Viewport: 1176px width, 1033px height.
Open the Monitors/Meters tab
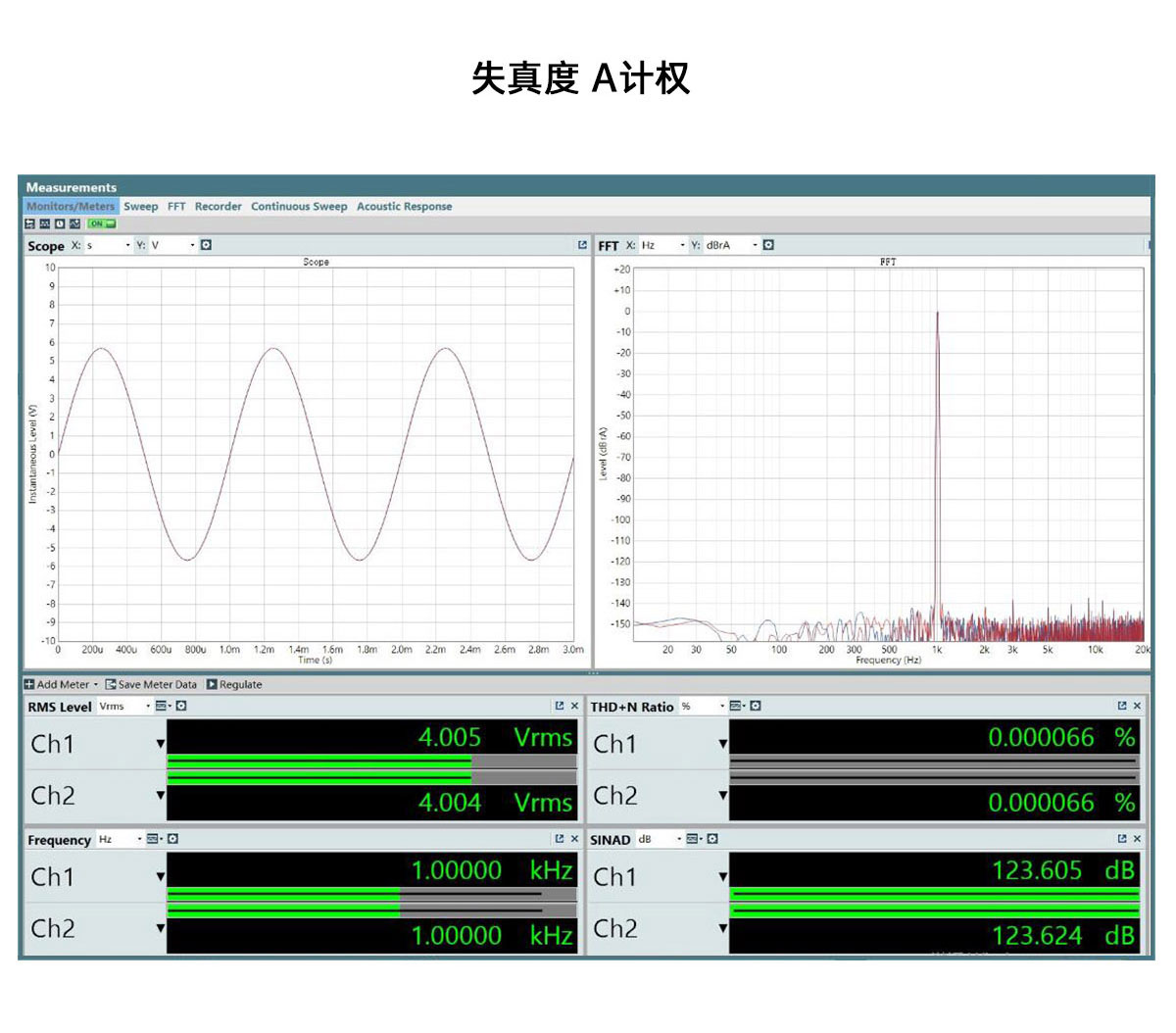[71, 207]
